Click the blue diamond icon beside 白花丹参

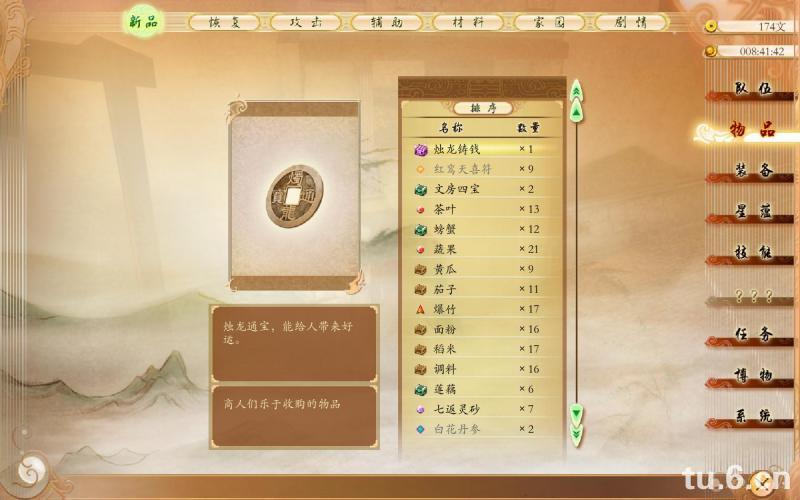click(420, 430)
